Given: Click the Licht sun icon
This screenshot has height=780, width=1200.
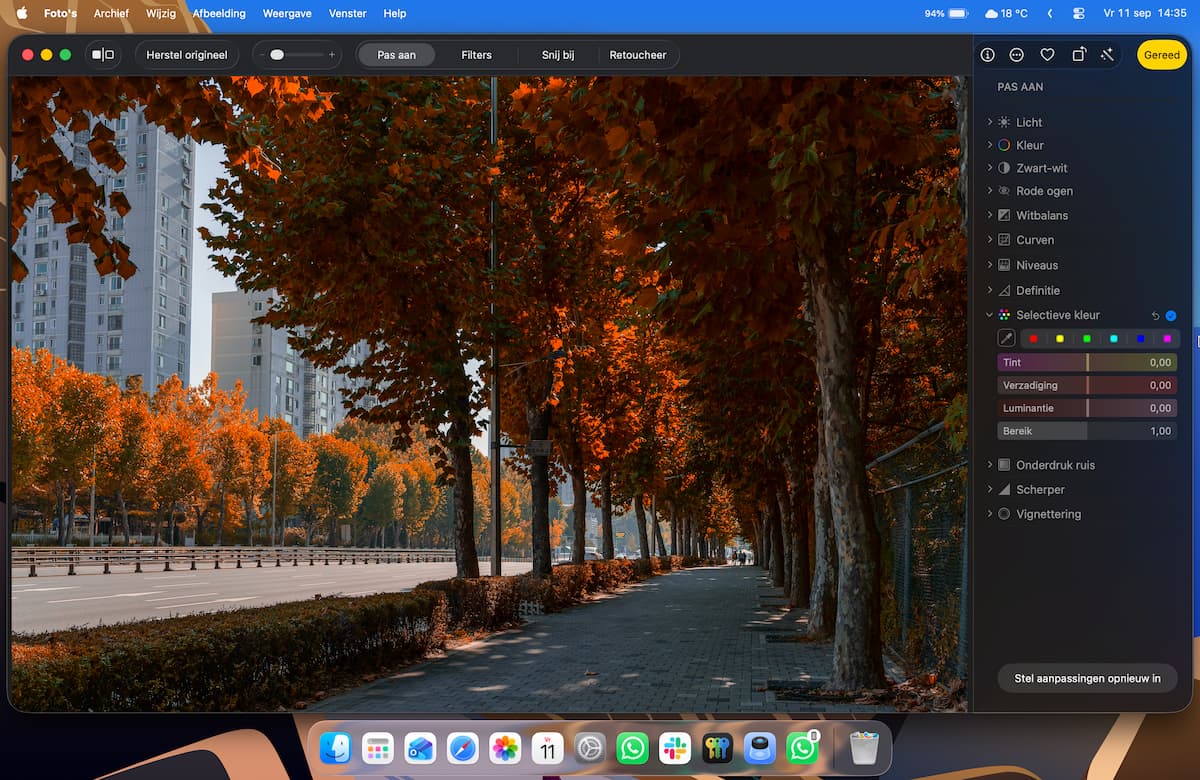Looking at the screenshot, I should tap(1004, 122).
